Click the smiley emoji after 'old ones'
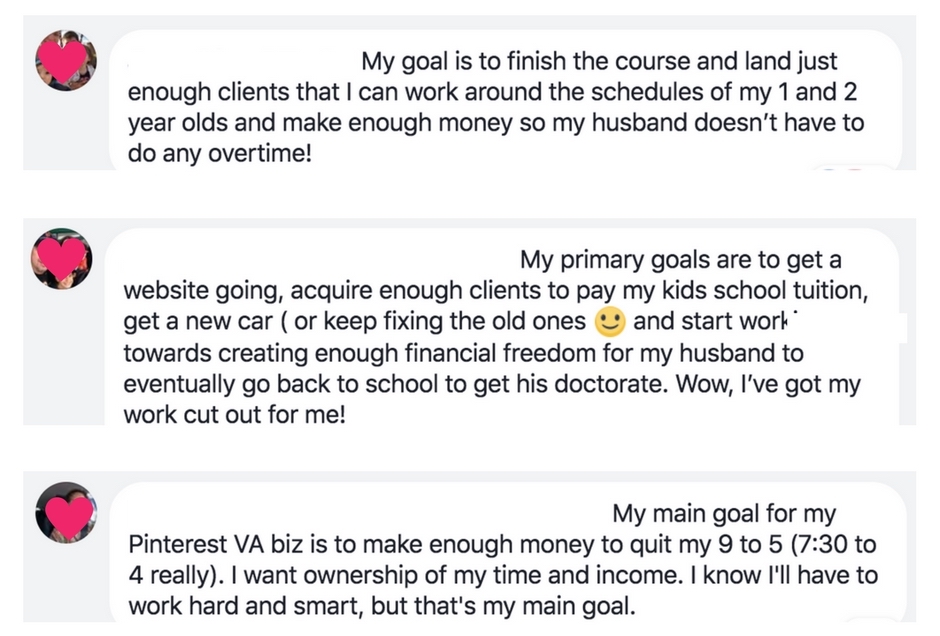The height and width of the screenshot is (636, 940). click(610, 321)
